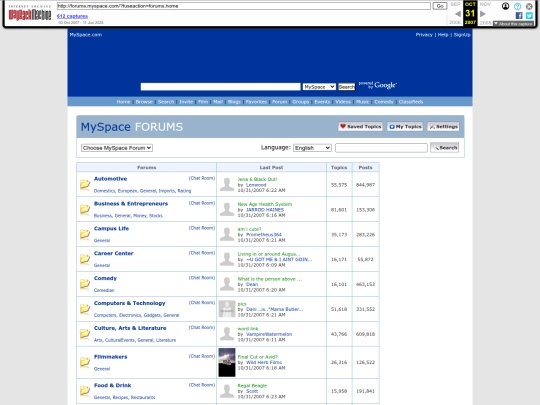Screen dimensions: 540x405
Task: View avatar in Computers & Technology last post
Action: (227, 309)
